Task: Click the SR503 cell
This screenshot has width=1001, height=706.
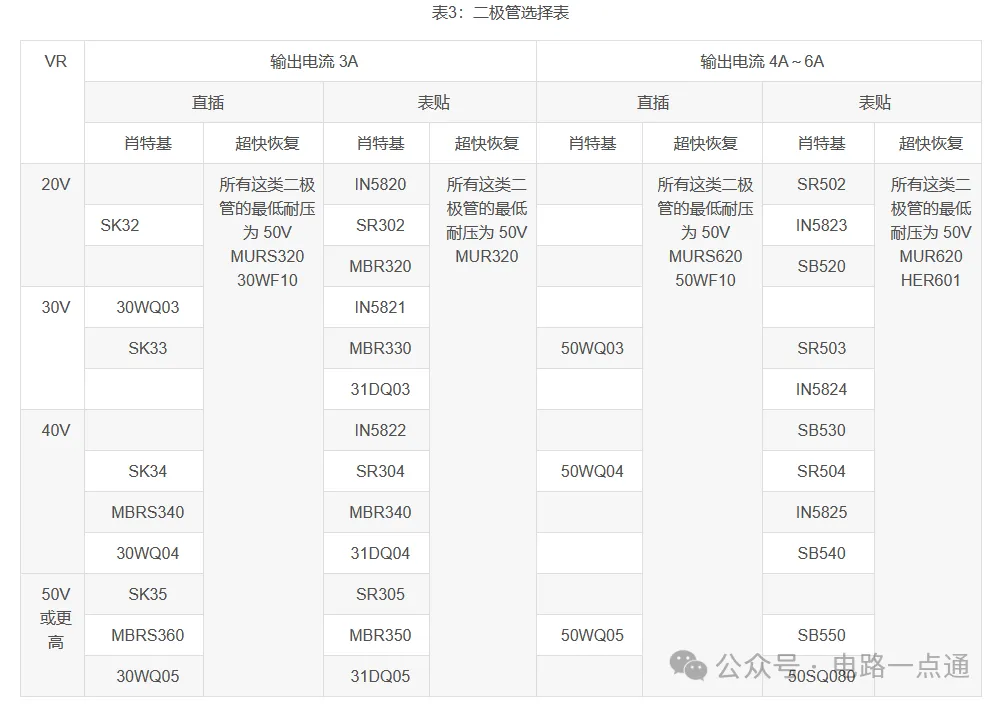Action: (x=818, y=348)
